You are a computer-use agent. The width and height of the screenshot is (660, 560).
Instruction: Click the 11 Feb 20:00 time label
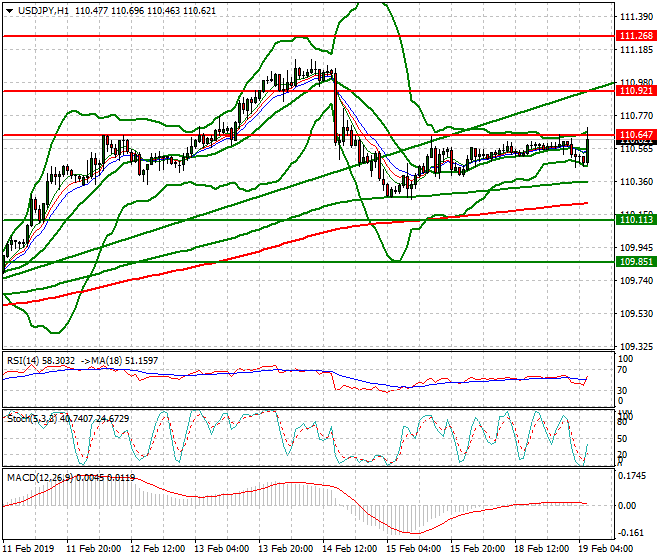[x=94, y=549]
